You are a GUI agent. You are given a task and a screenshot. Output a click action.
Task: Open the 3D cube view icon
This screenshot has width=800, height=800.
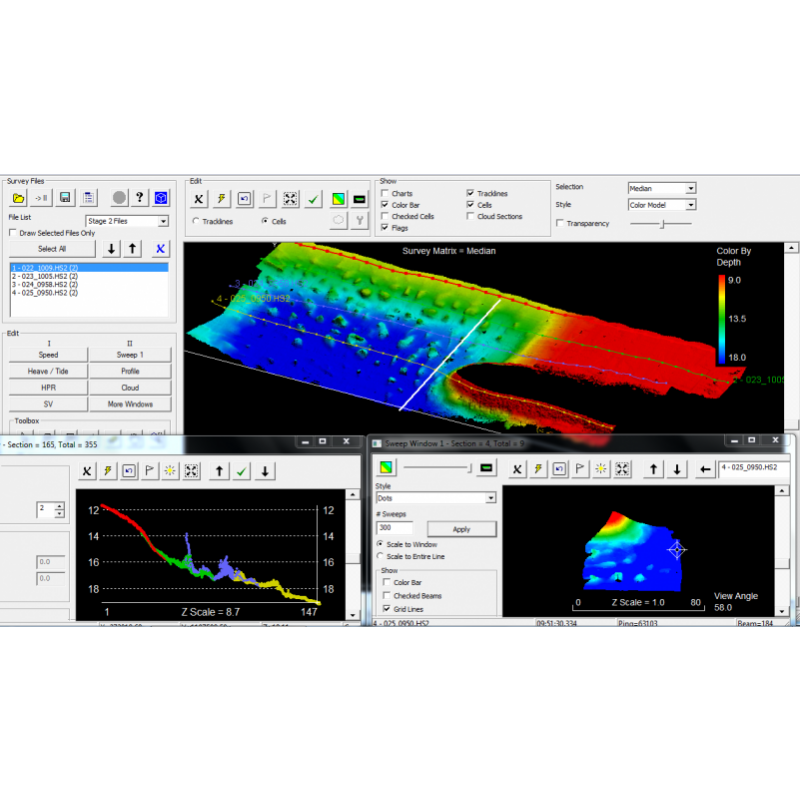point(161,197)
